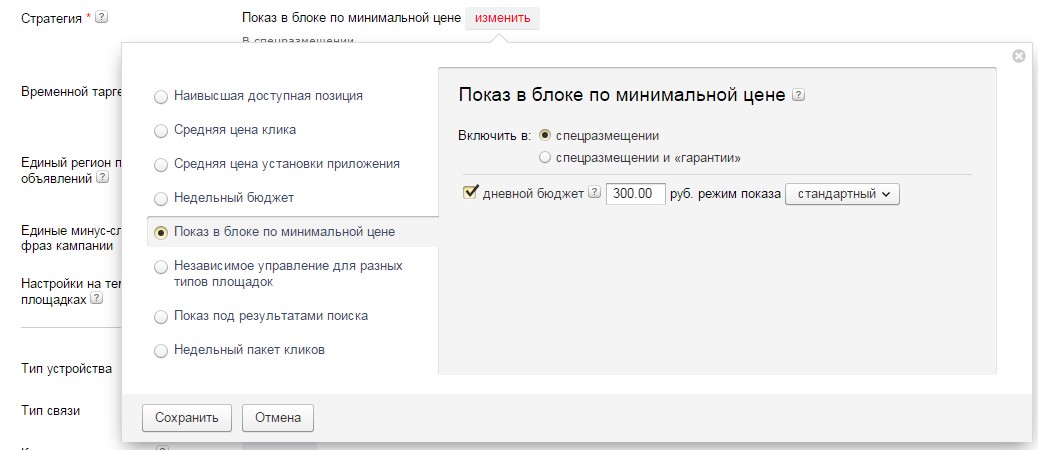Image resolution: width=1038 pixels, height=450 pixels.
Task: Open help icon beside the popup heading
Action: (x=798, y=95)
